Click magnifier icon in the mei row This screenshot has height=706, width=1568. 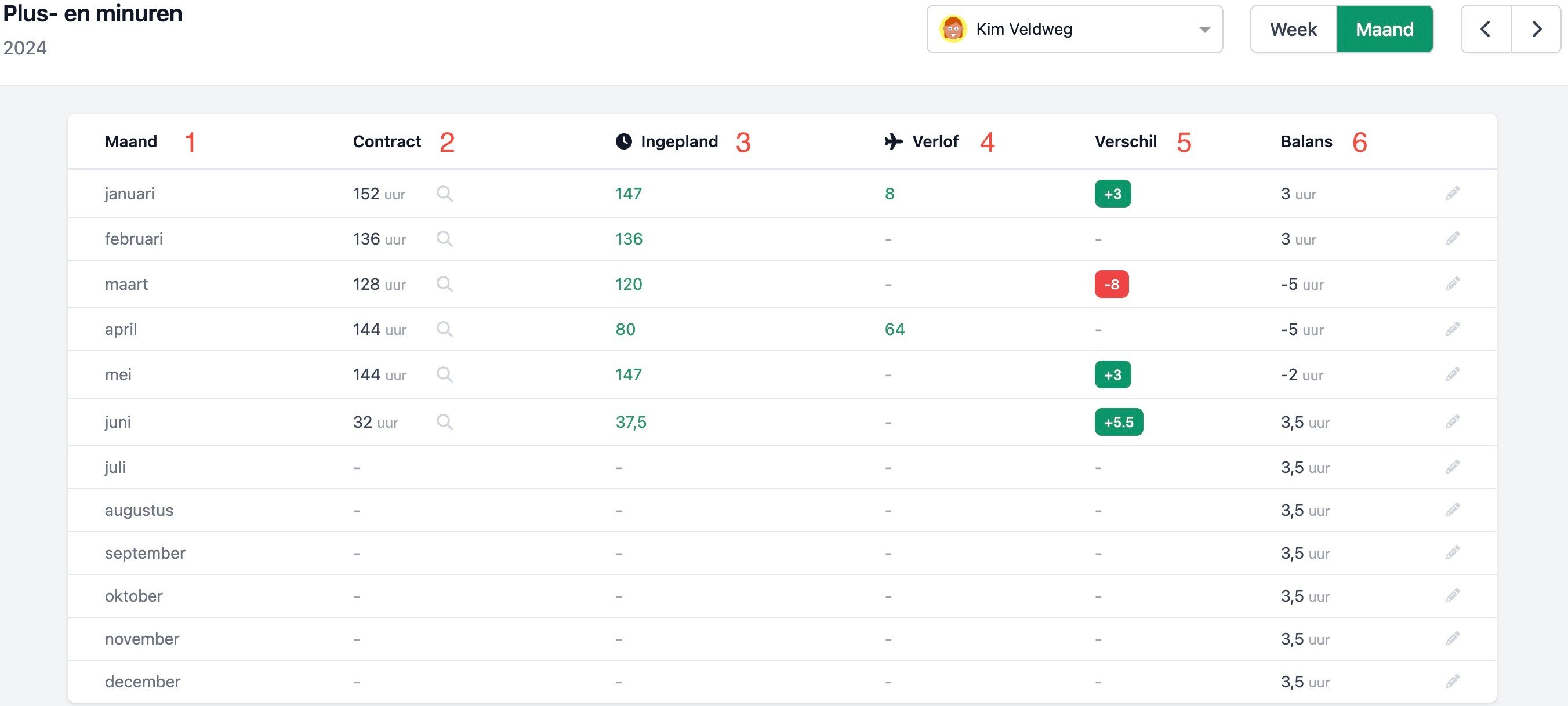point(444,374)
